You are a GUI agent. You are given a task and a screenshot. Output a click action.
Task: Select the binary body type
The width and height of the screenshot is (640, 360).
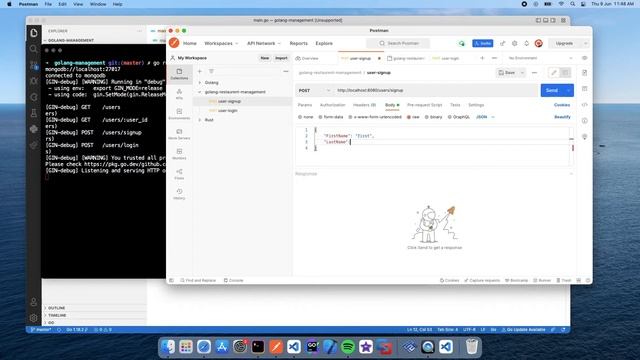click(x=433, y=117)
